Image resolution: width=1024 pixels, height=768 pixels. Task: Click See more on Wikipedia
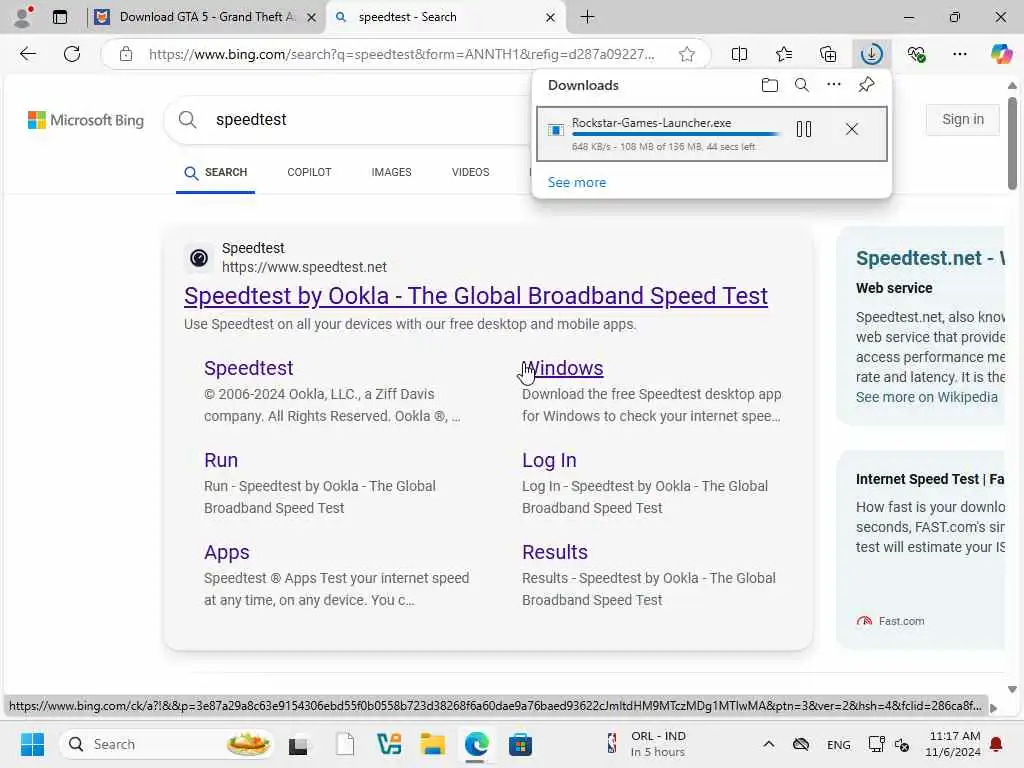[927, 397]
